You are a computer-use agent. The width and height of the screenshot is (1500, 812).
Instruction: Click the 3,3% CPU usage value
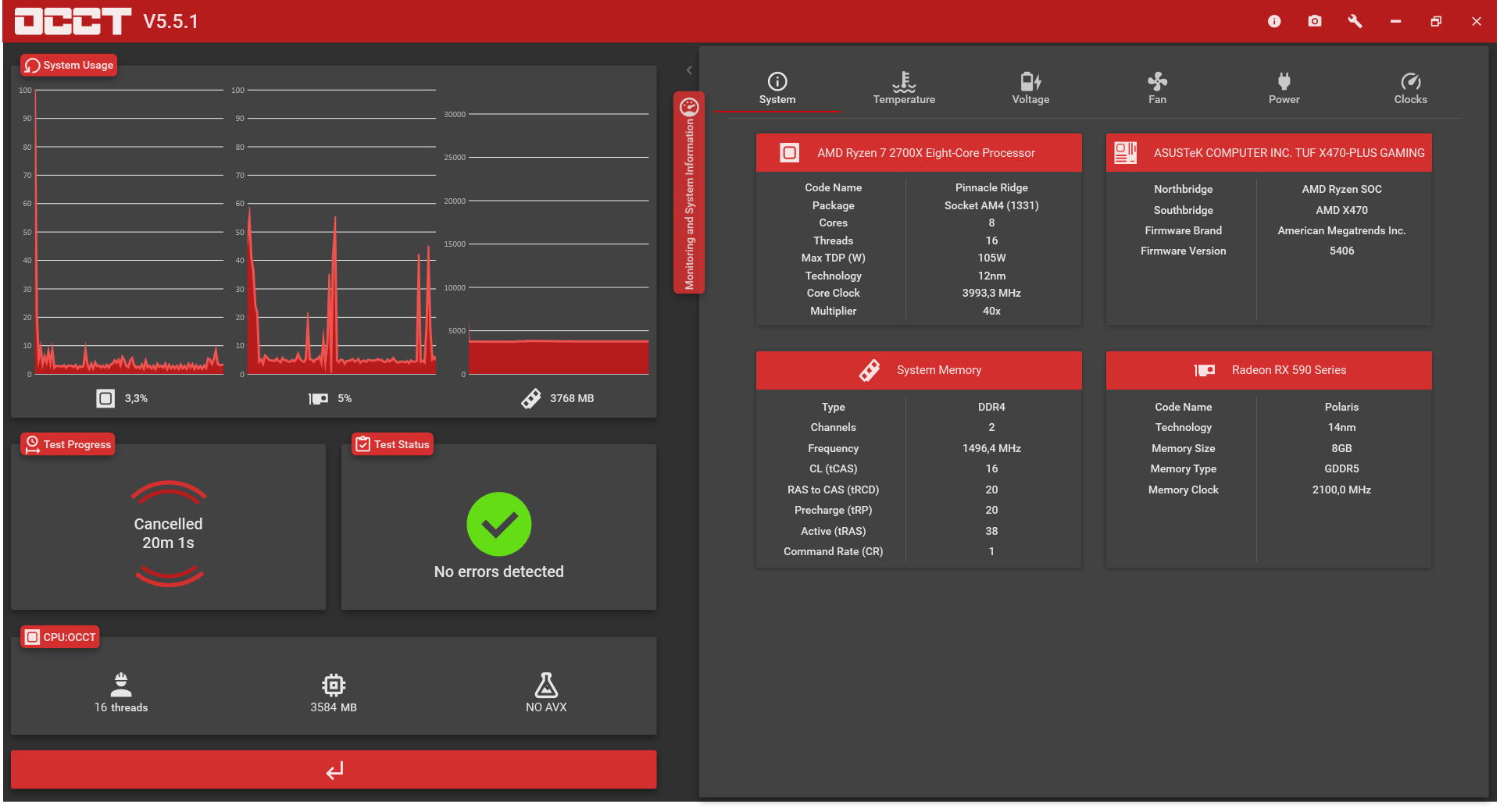pos(136,398)
